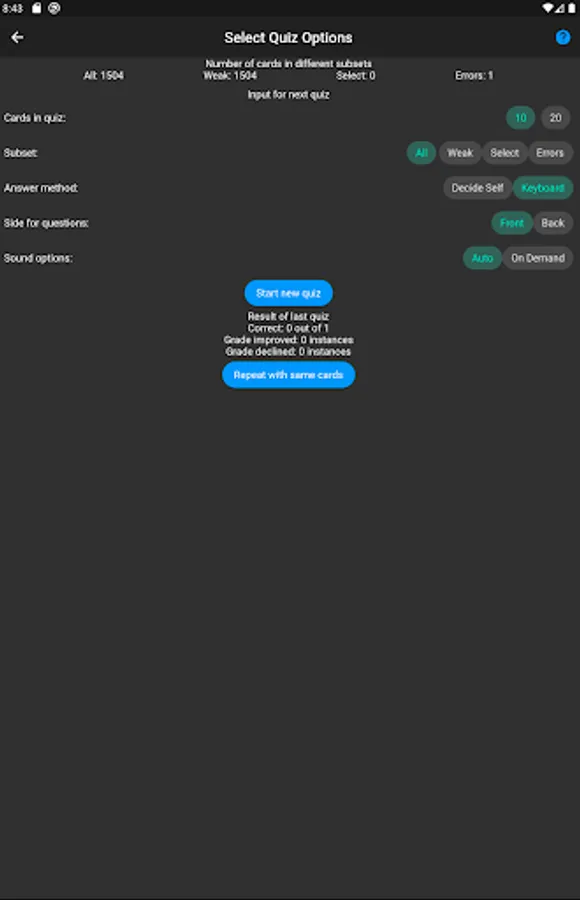Set sound option to Auto
The height and width of the screenshot is (900, 580).
(x=482, y=258)
